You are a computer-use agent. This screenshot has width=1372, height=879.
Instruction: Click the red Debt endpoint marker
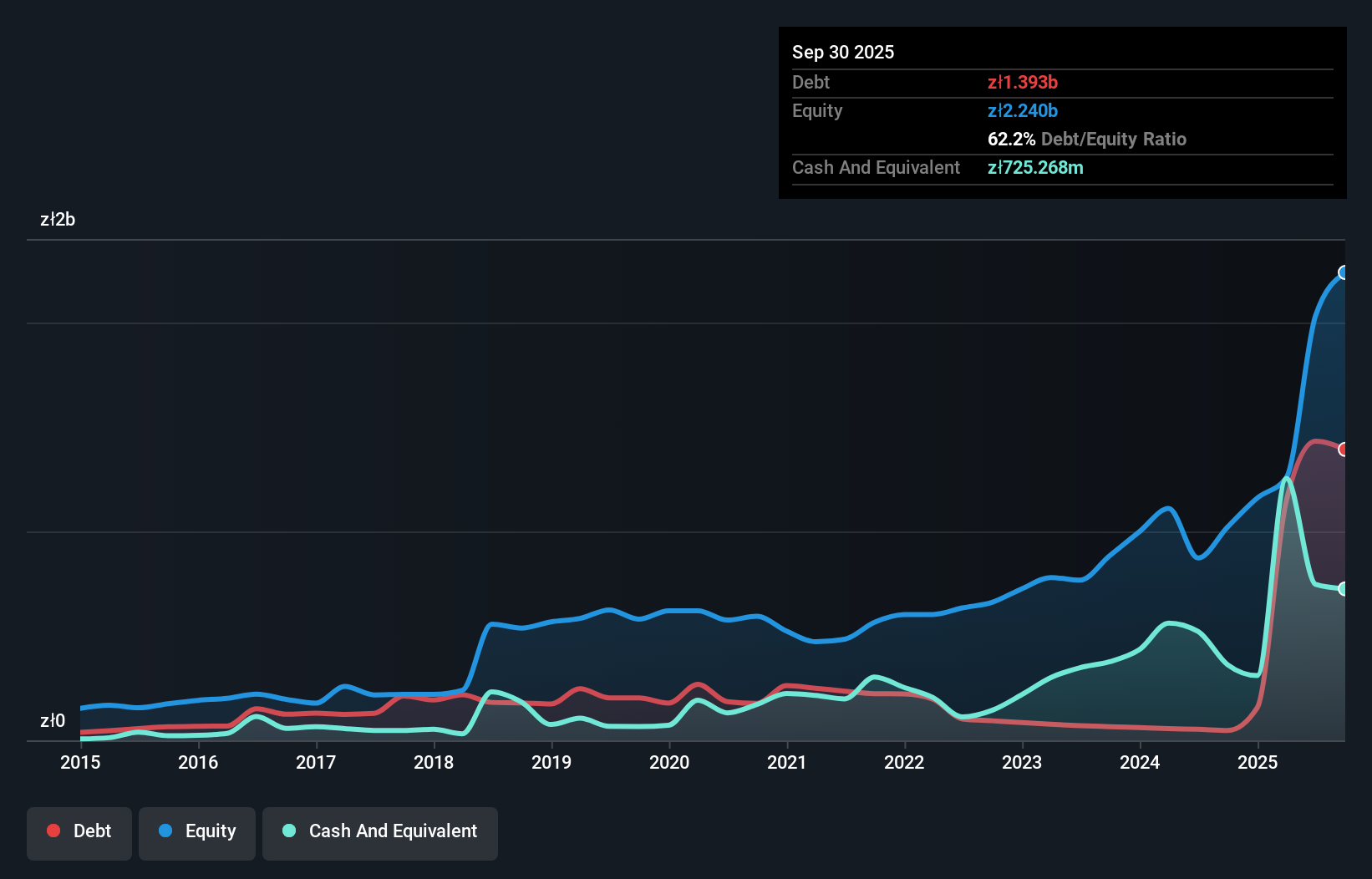pyautogui.click(x=1343, y=450)
